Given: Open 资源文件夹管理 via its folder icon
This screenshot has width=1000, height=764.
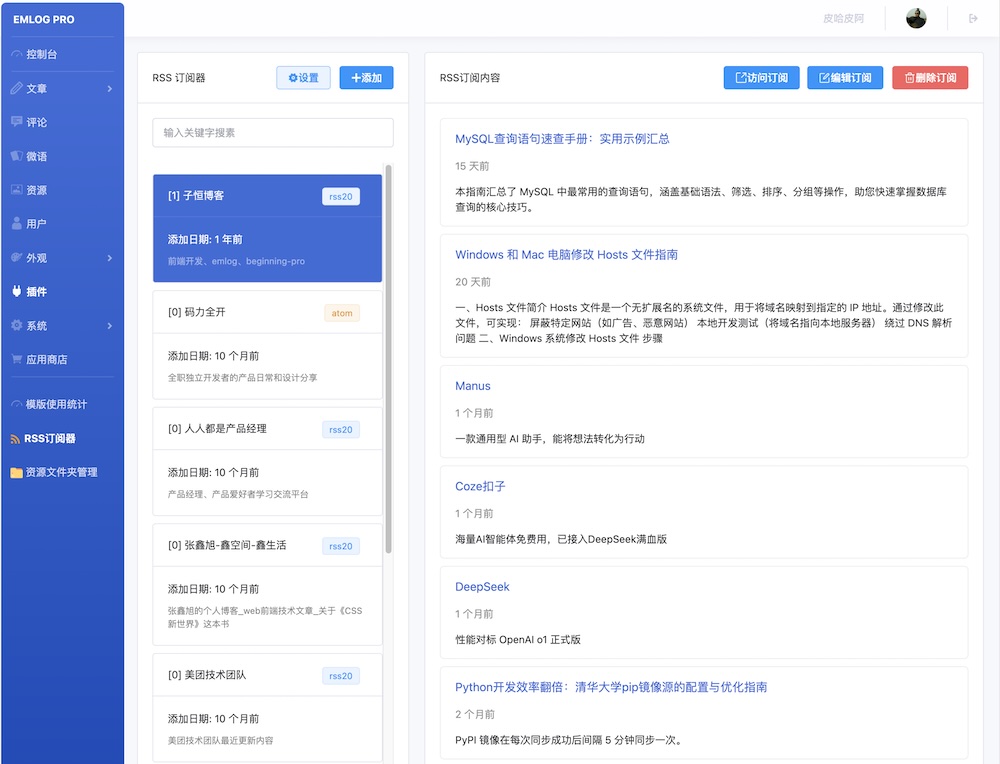Looking at the screenshot, I should coord(16,472).
